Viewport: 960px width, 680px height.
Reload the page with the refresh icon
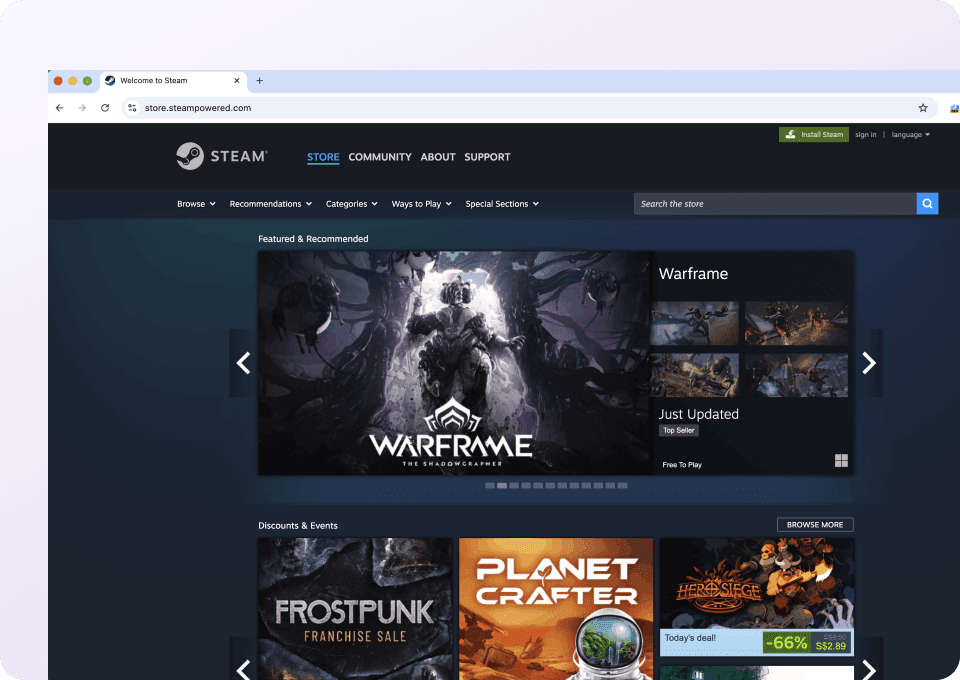click(105, 108)
